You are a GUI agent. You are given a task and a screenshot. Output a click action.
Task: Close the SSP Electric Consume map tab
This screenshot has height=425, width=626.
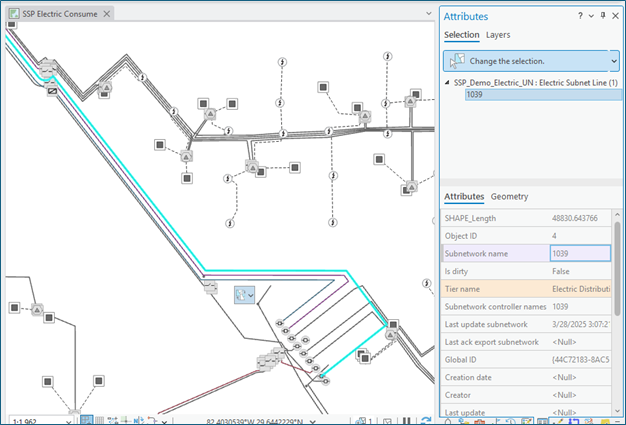pos(108,15)
